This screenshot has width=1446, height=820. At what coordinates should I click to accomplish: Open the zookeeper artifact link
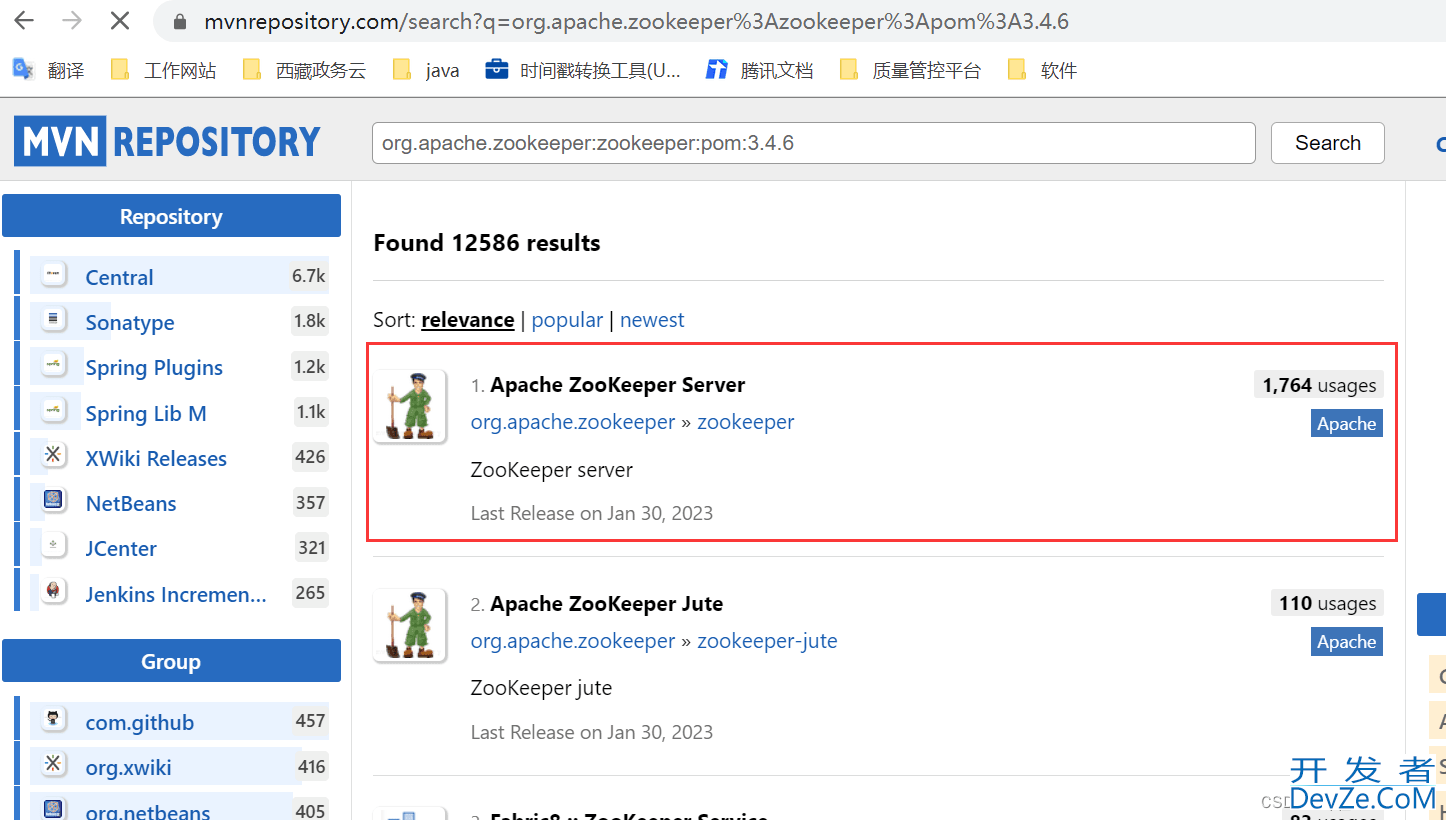tap(746, 422)
